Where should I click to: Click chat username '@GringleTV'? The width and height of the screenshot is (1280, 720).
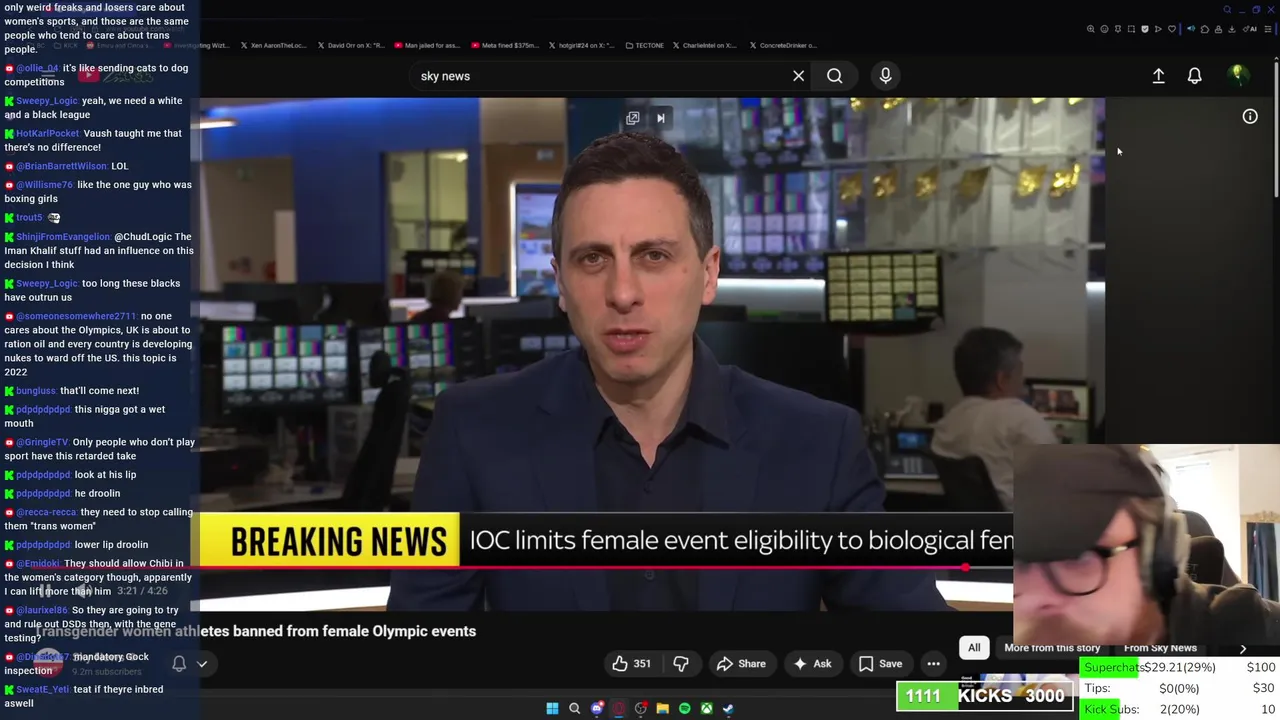coord(42,442)
